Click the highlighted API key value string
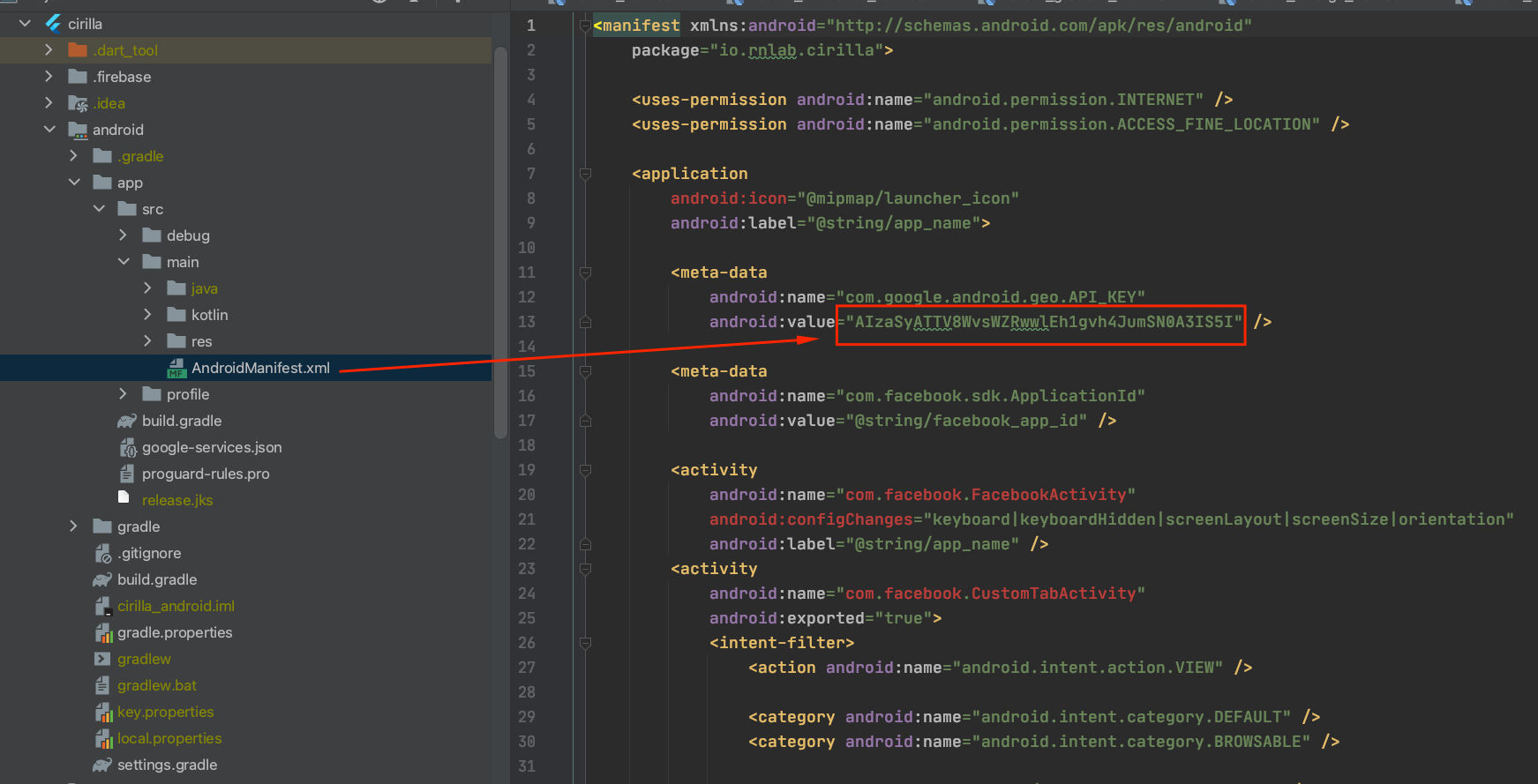Screen dimensions: 1538x784 pos(1043,322)
